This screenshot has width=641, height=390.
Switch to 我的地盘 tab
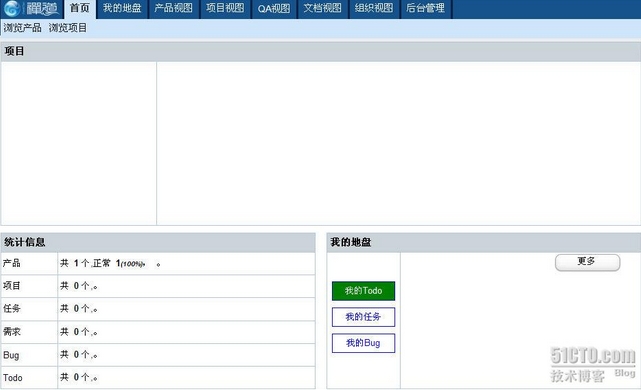coord(122,8)
